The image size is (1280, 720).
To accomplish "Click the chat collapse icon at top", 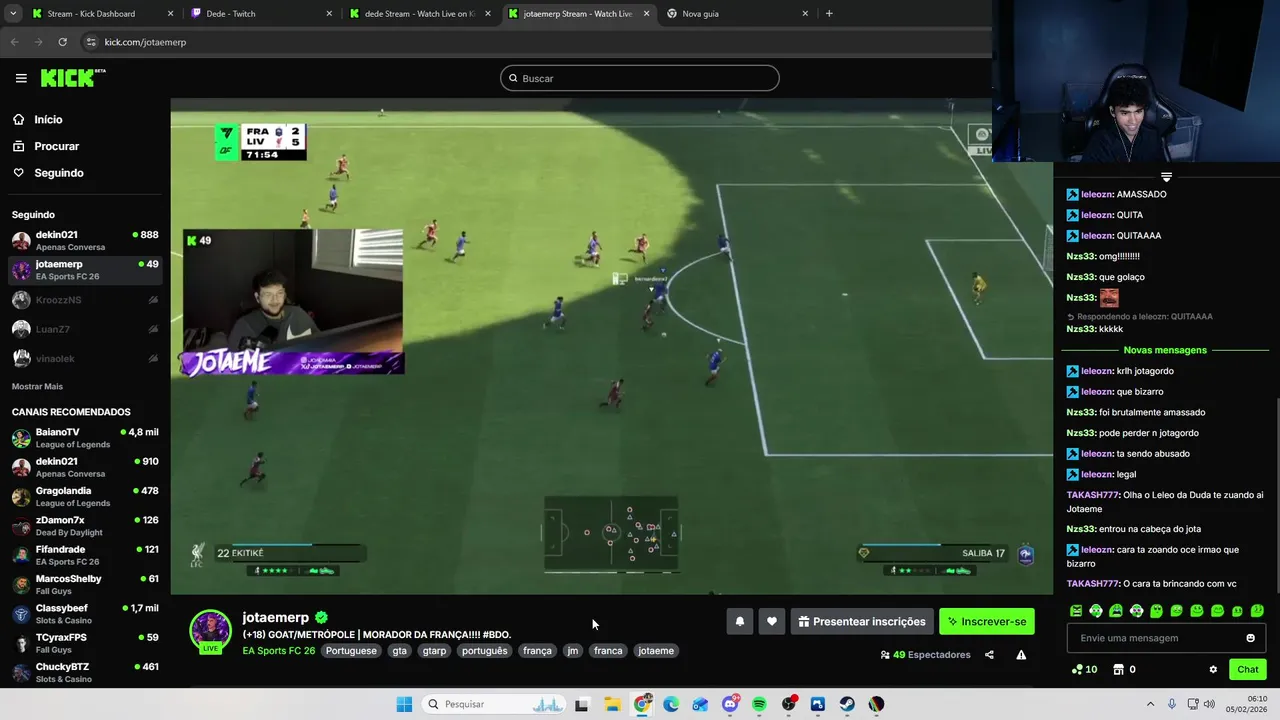I will [x=1166, y=176].
